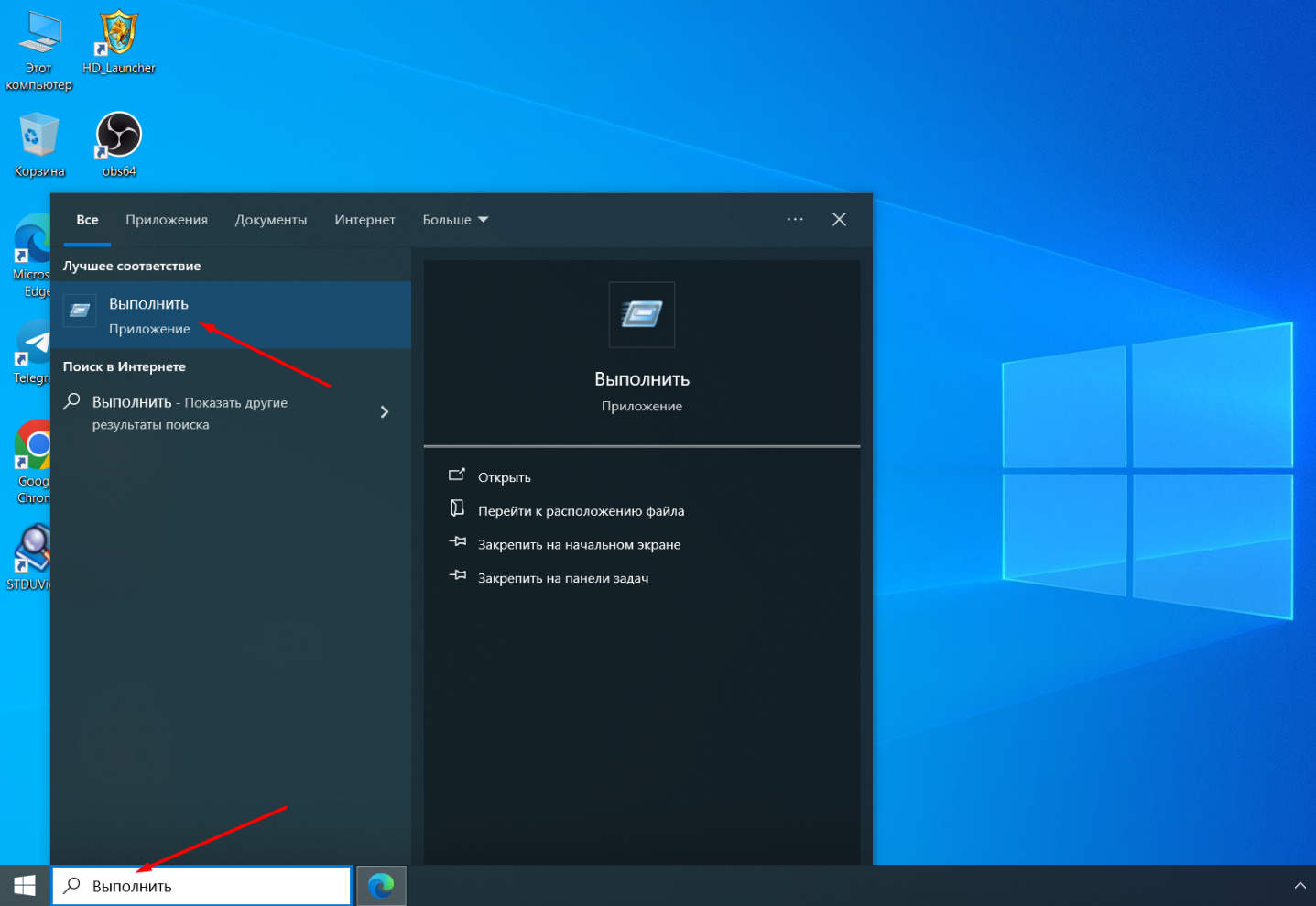
Task: Click the pin to taskbar icon
Action: pos(458,575)
